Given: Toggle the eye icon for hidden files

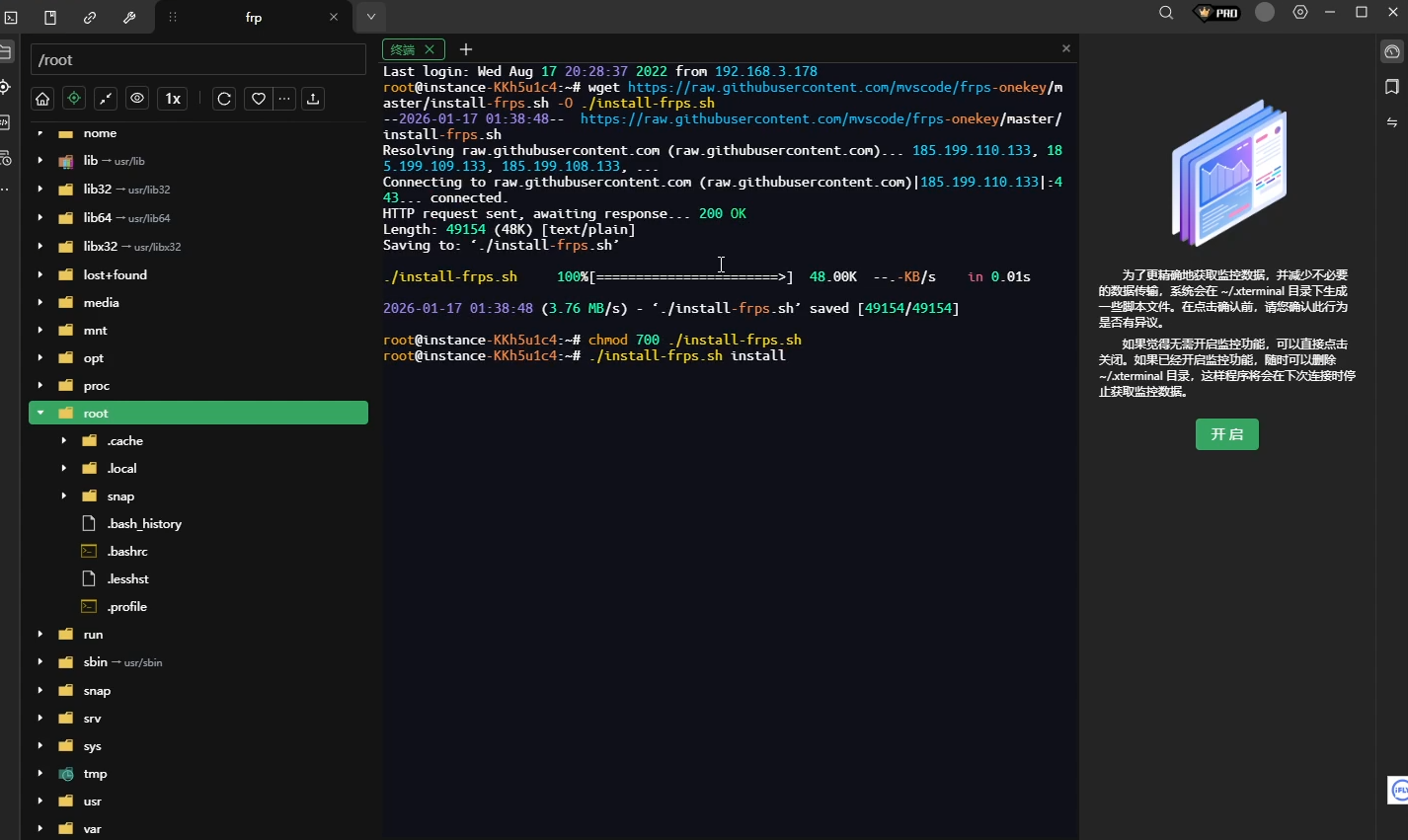Looking at the screenshot, I should point(137,99).
